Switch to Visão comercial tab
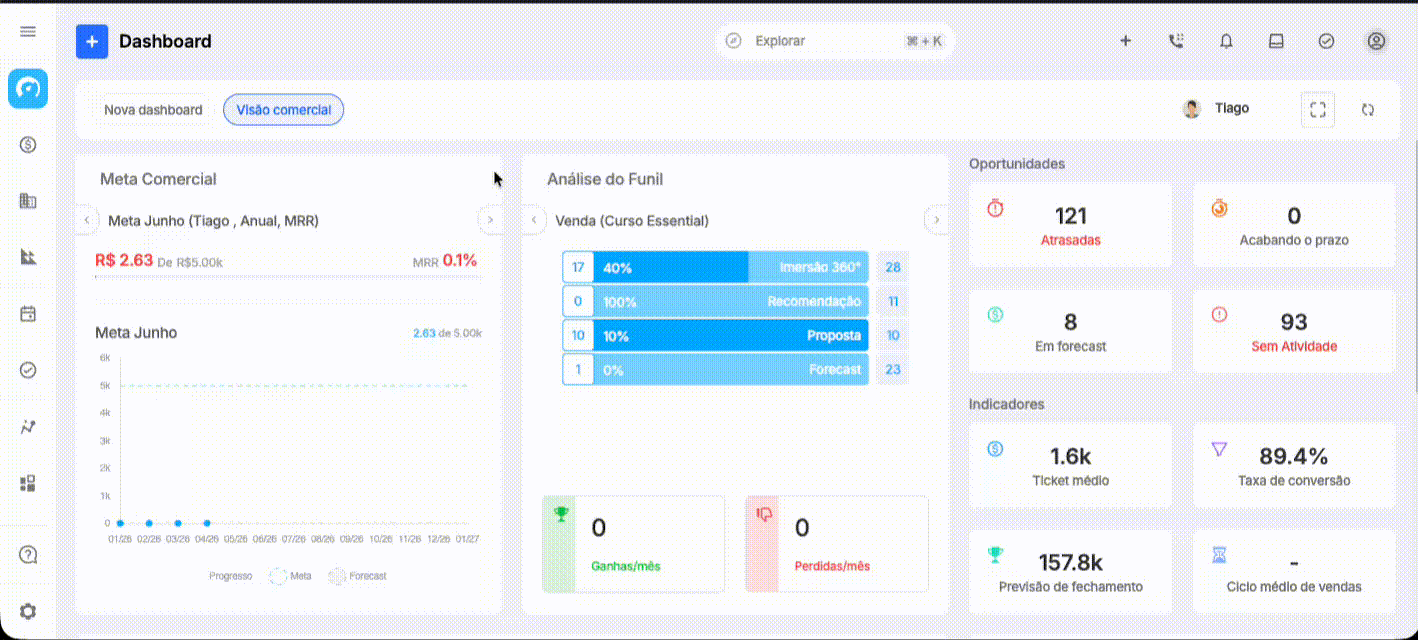 coord(284,110)
